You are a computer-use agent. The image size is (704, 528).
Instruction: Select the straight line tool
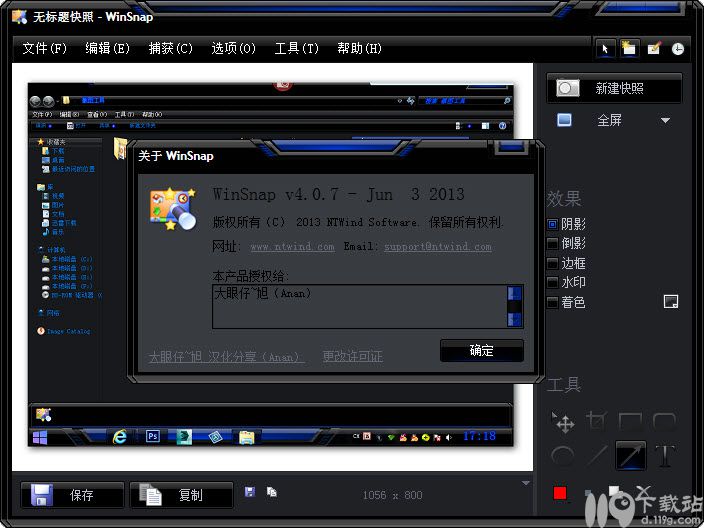597,456
